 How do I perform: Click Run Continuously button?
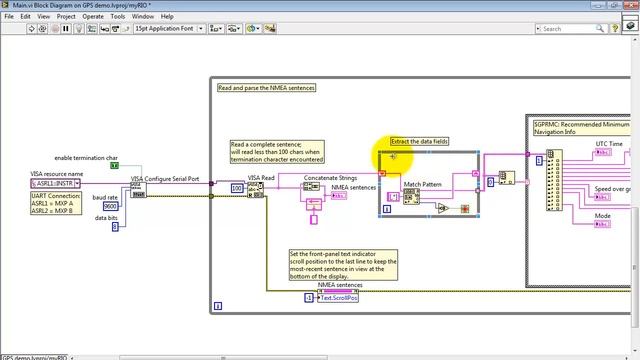[42, 29]
